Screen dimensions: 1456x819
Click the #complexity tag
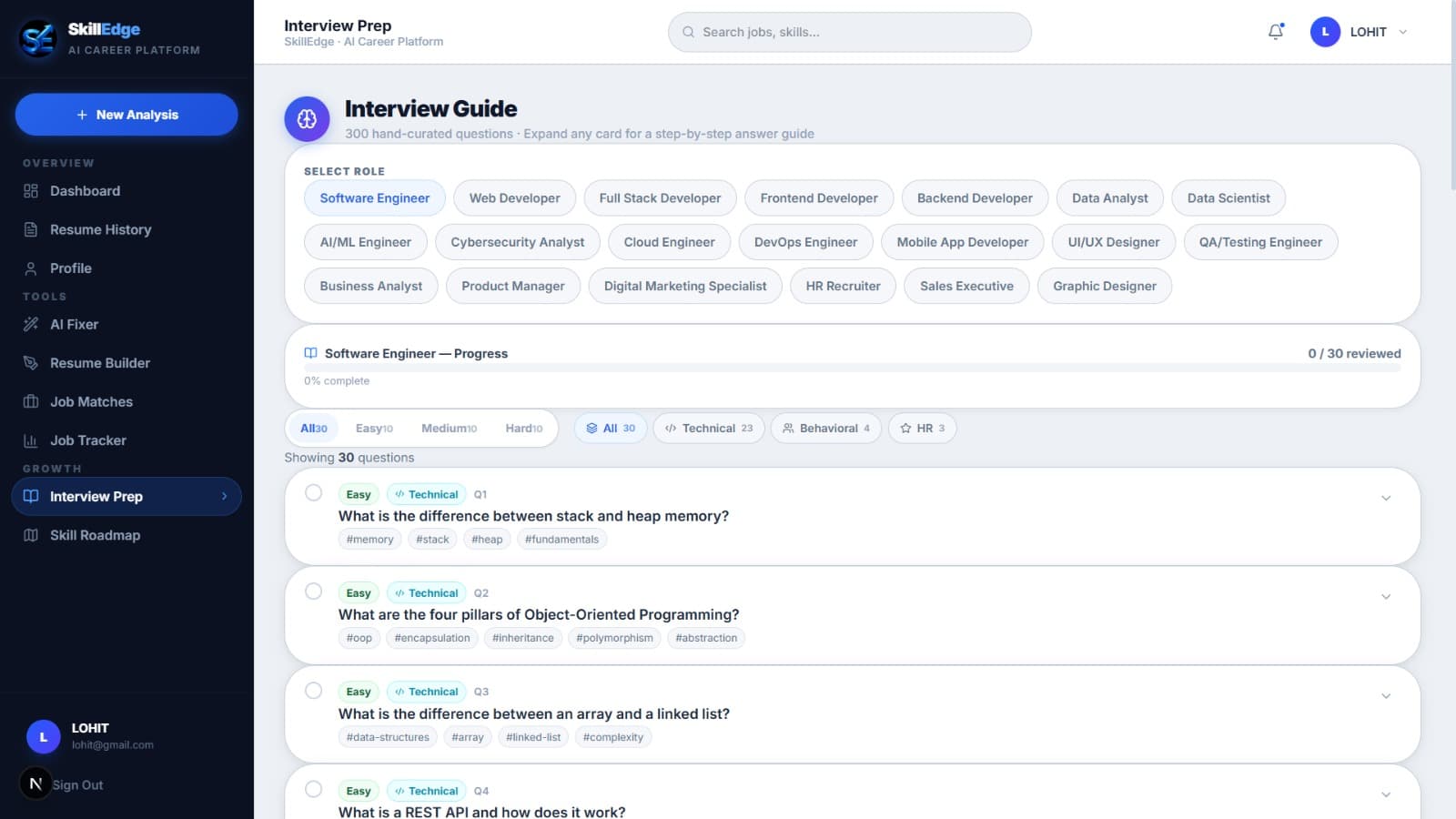pos(613,737)
